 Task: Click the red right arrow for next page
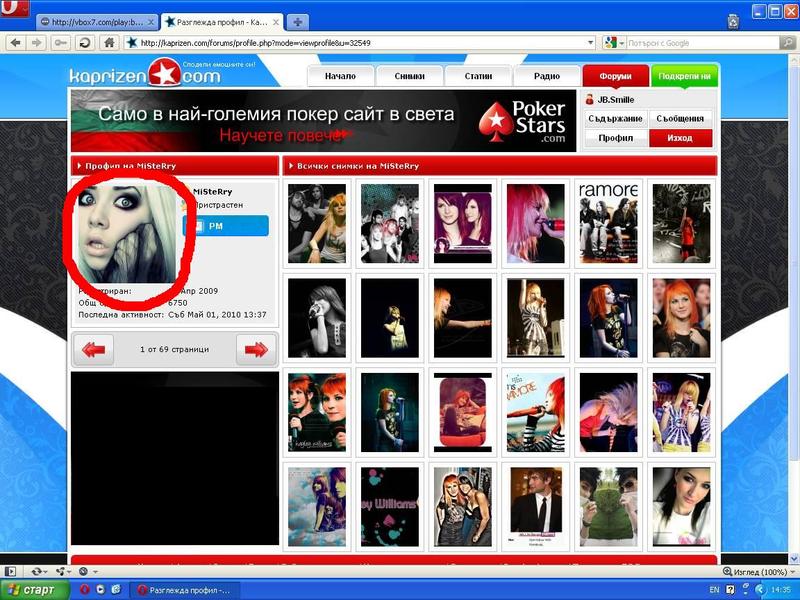[256, 349]
